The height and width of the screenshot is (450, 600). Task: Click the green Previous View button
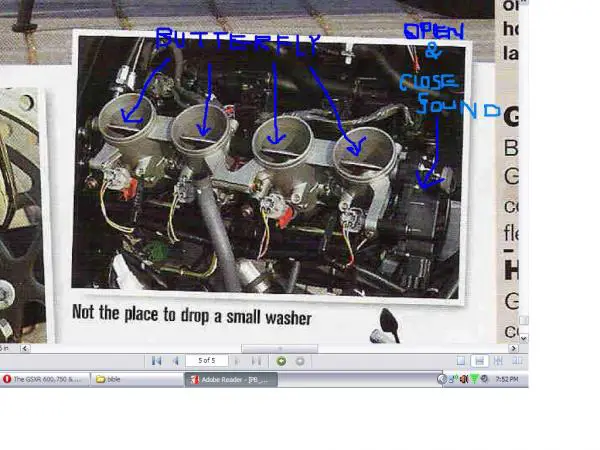click(x=281, y=361)
